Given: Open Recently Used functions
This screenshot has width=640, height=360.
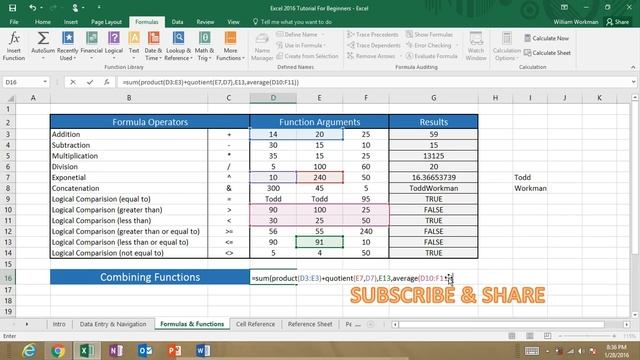Looking at the screenshot, I should [67, 47].
